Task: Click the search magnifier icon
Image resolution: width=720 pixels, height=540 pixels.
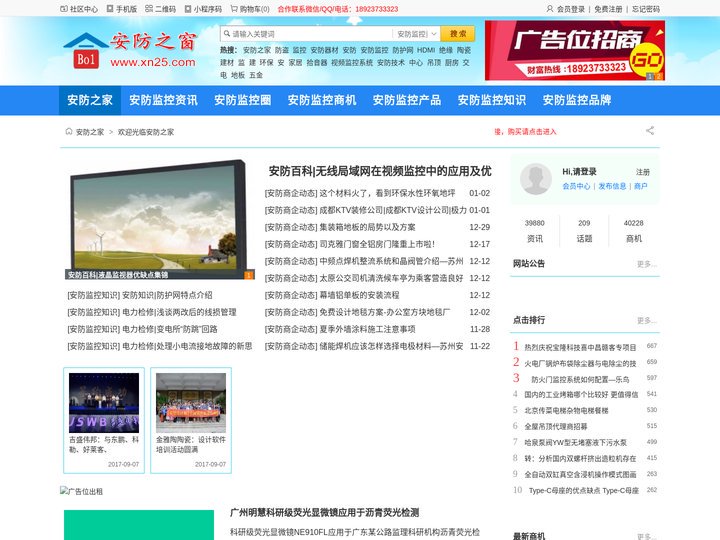Action: [x=227, y=34]
